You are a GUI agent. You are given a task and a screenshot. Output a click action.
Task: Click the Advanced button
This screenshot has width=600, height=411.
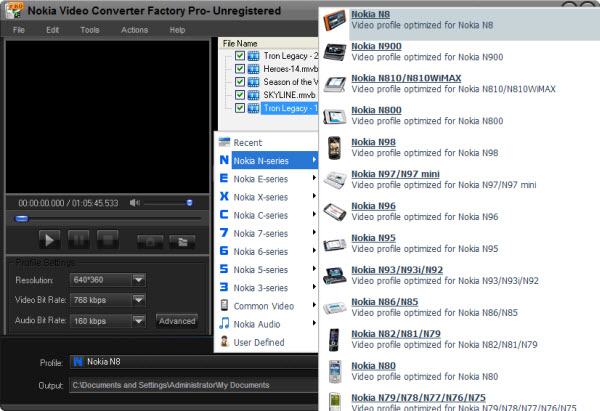(x=177, y=321)
